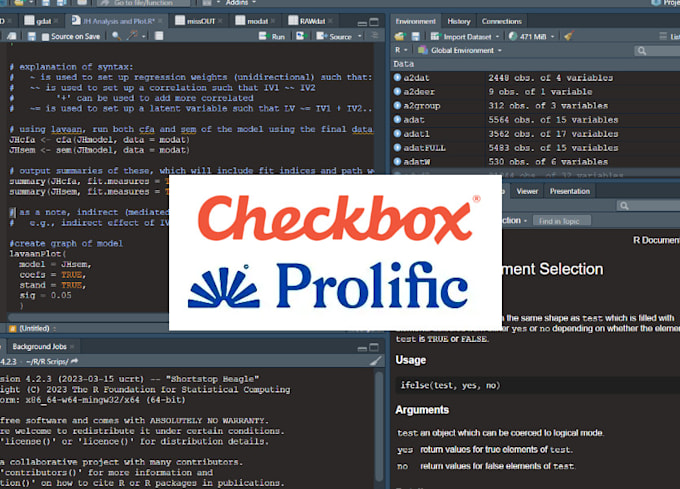This screenshot has width=680, height=489.
Task: Expand the a2deer object blue arrow
Action: (397, 91)
